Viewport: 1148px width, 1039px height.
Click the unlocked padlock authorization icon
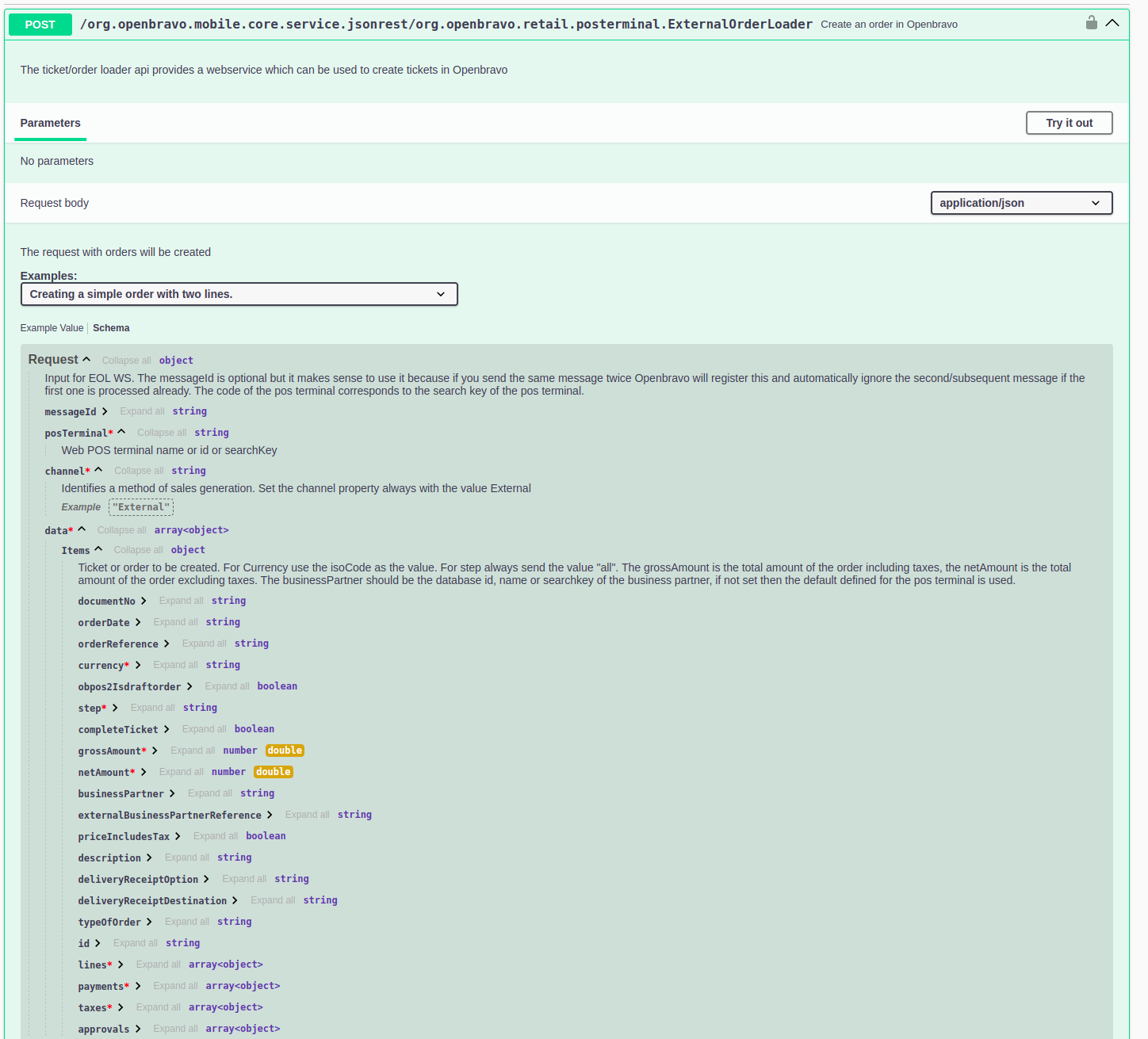pos(1091,23)
